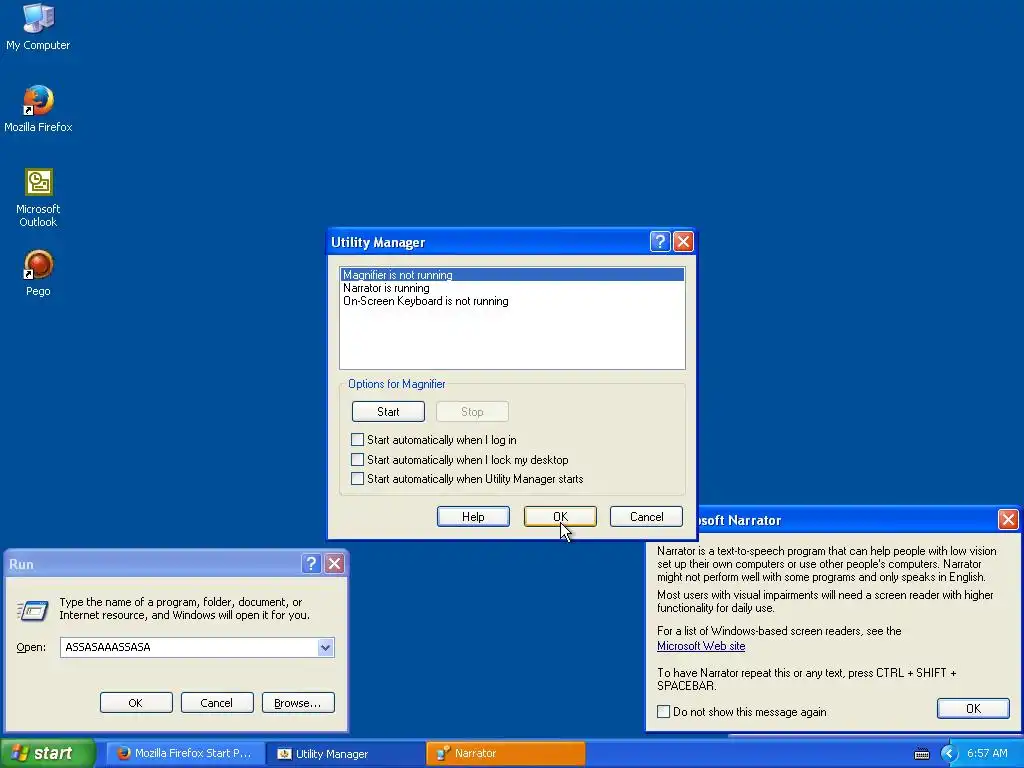Close the Utility Manager dialog

(x=683, y=242)
